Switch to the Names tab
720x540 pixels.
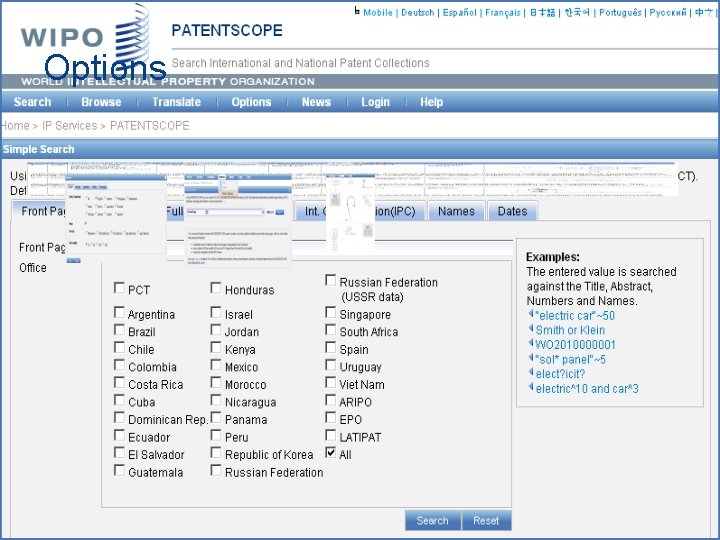456,211
